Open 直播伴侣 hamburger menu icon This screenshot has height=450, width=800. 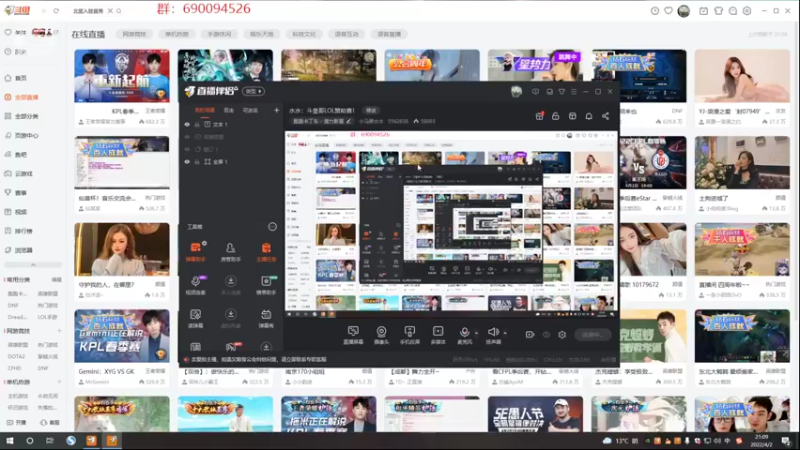tap(573, 92)
